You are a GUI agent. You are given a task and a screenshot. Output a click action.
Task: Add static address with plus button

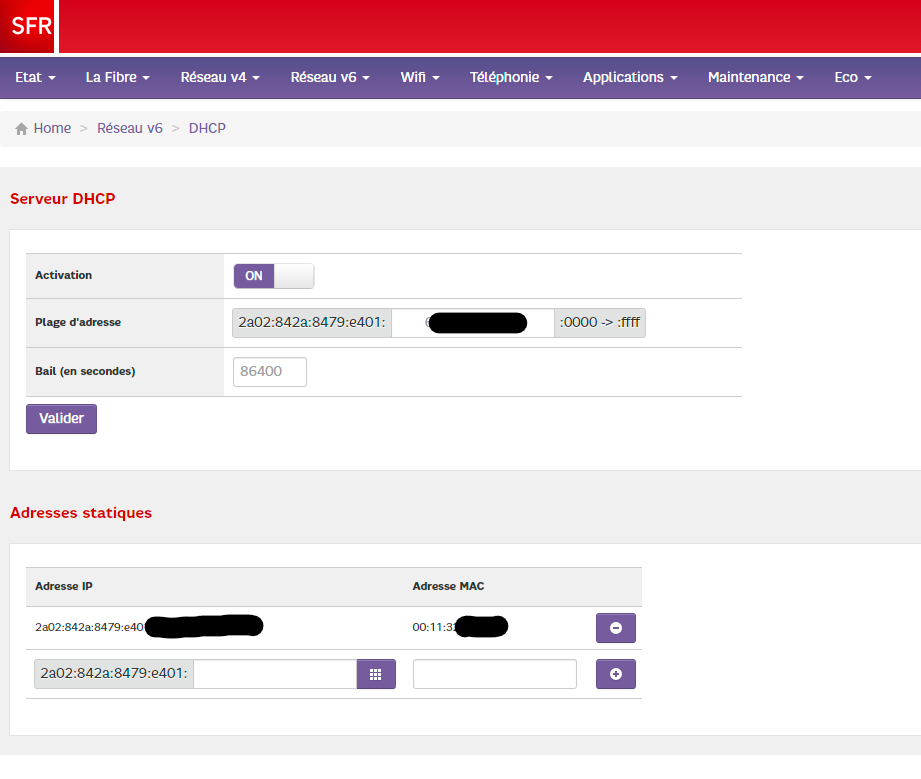615,674
